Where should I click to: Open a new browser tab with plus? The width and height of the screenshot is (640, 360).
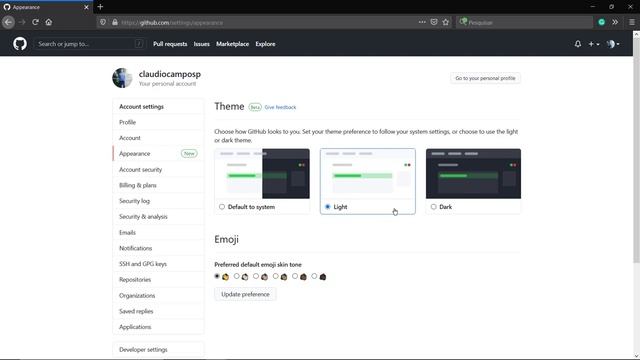(100, 7)
